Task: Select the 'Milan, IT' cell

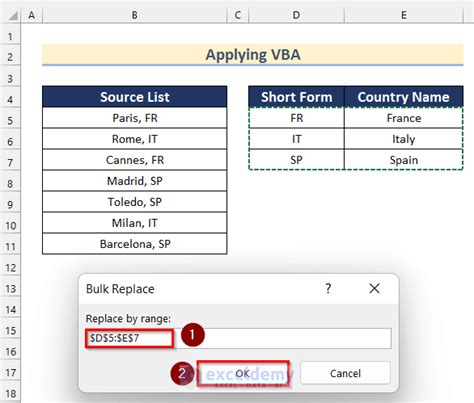Action: click(135, 223)
